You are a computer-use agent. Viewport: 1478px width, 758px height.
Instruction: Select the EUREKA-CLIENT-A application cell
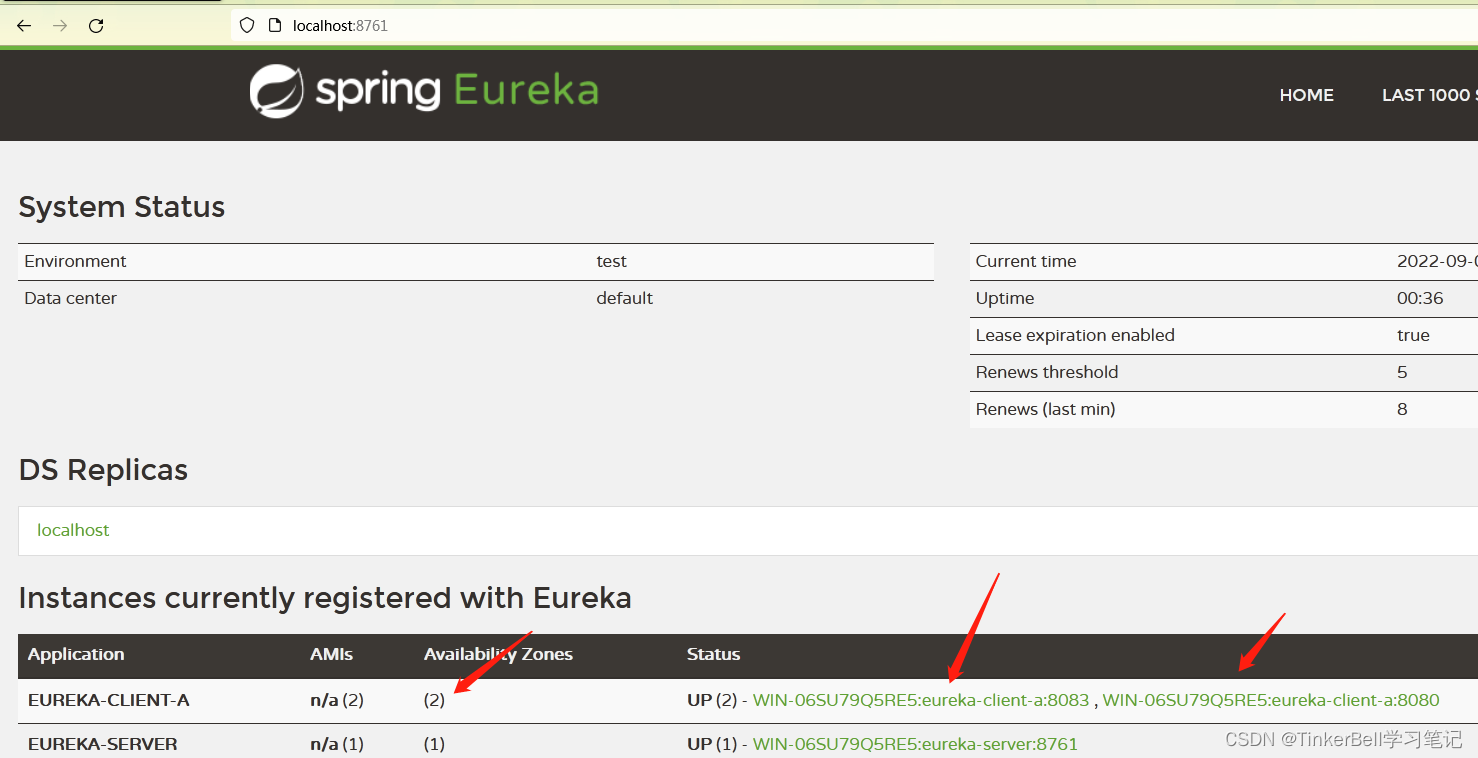109,700
